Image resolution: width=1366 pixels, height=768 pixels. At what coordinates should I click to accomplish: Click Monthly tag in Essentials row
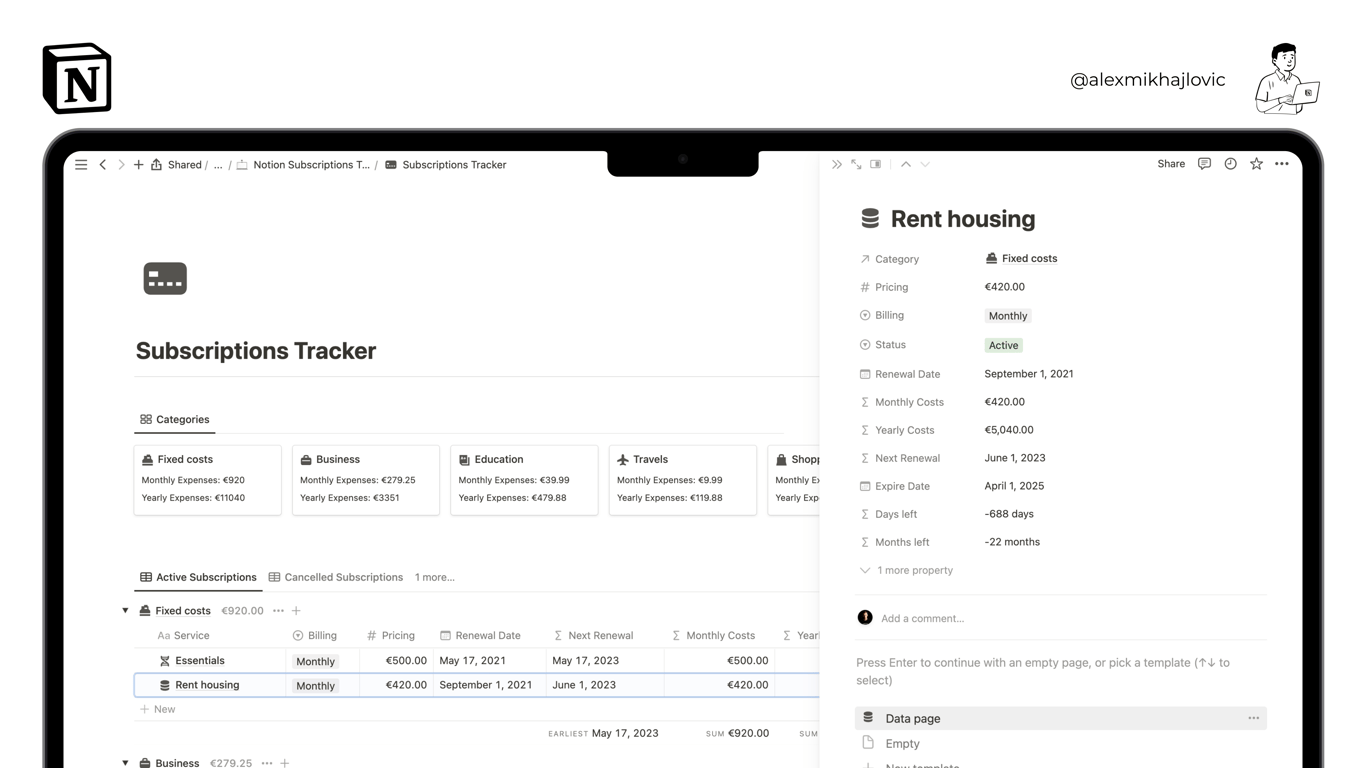[315, 661]
